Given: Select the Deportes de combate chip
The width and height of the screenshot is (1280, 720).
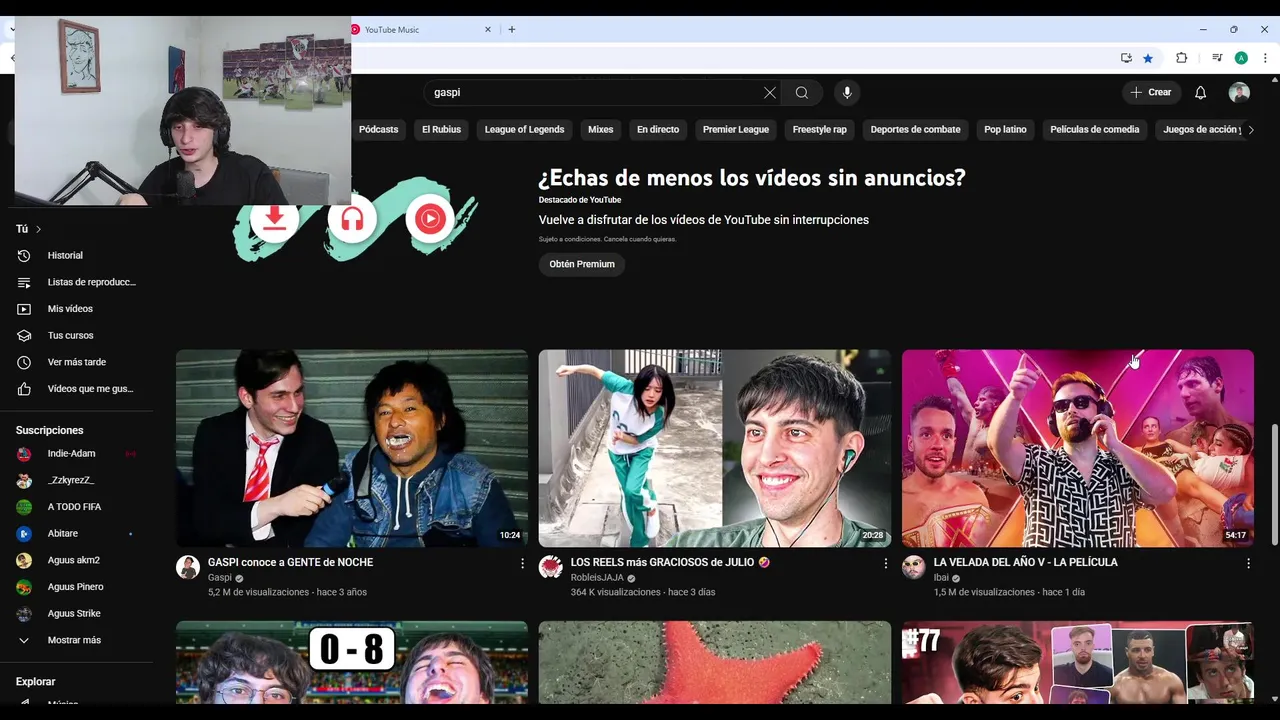Looking at the screenshot, I should click(x=915, y=129).
